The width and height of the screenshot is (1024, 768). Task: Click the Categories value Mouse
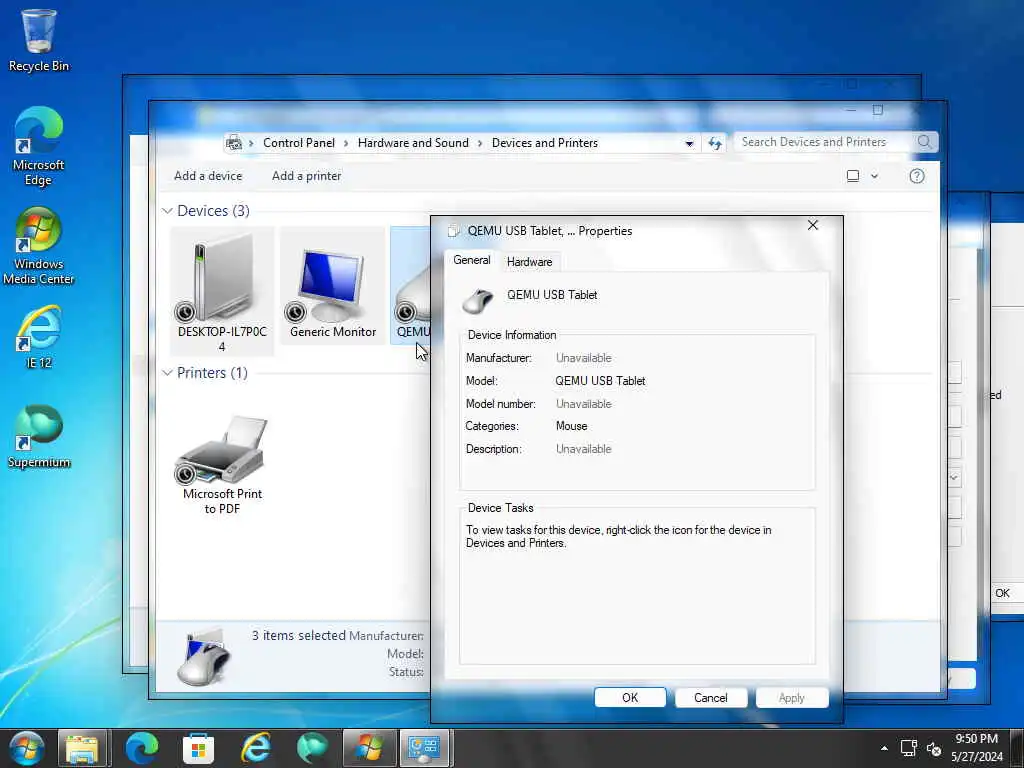571,426
